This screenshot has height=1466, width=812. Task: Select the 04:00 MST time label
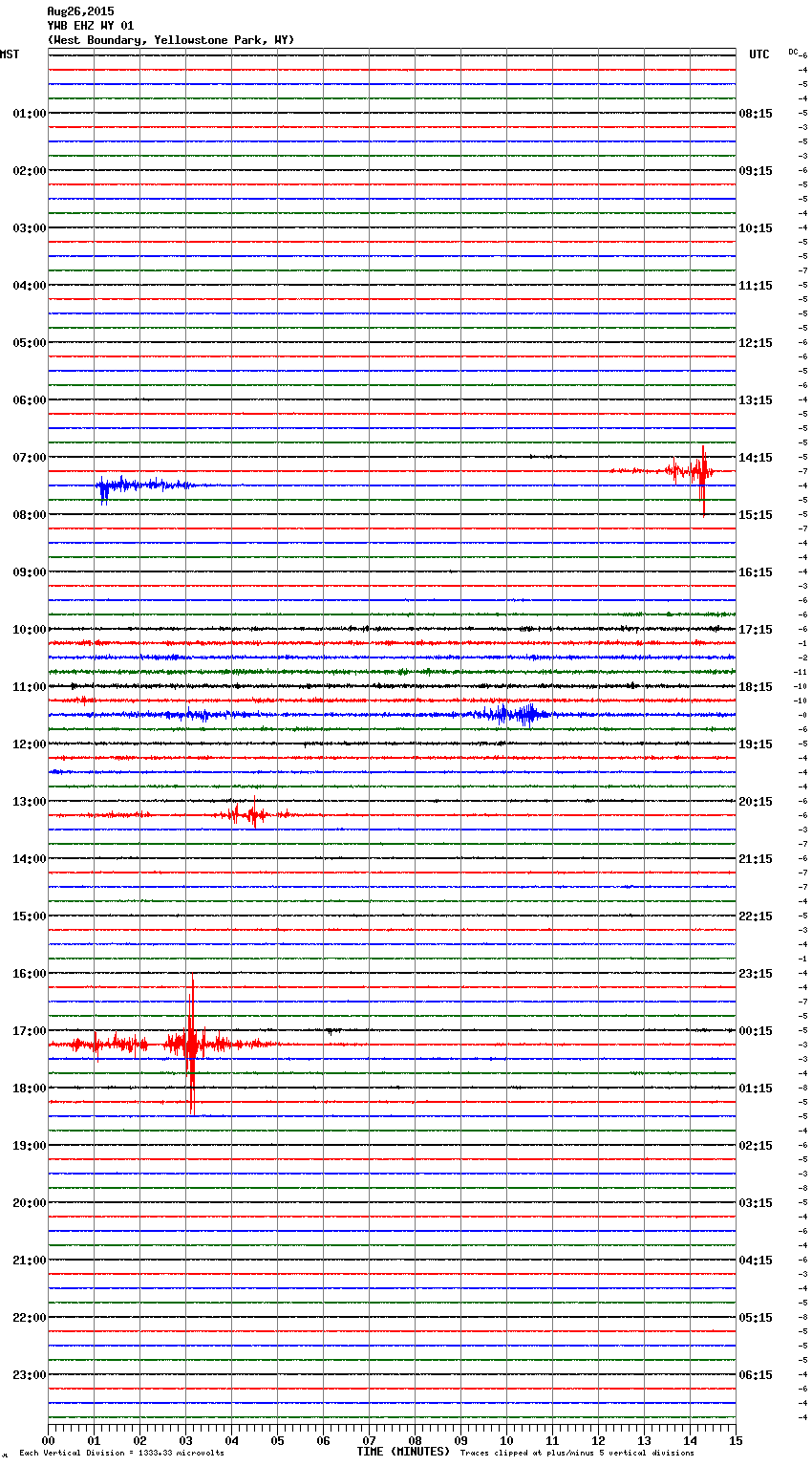point(29,286)
